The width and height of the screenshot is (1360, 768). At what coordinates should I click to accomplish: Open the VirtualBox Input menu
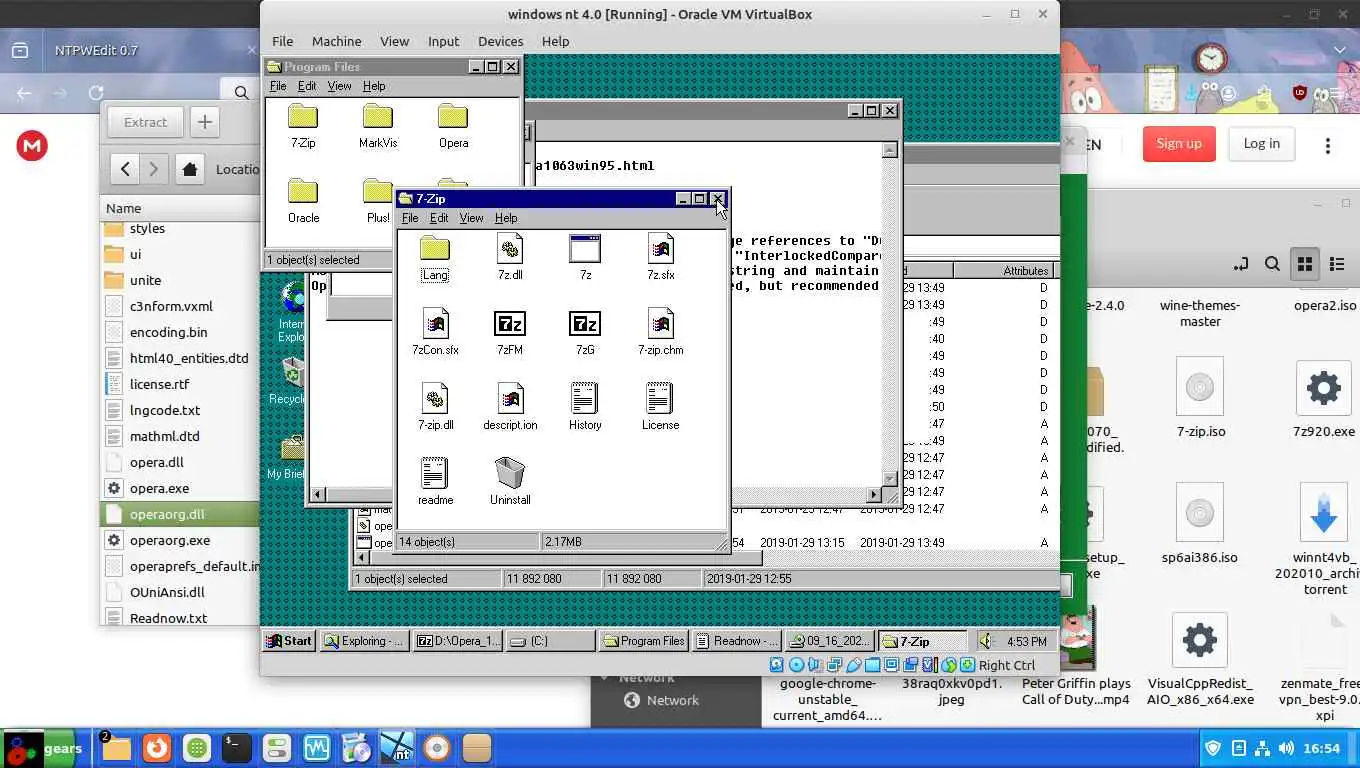point(443,41)
